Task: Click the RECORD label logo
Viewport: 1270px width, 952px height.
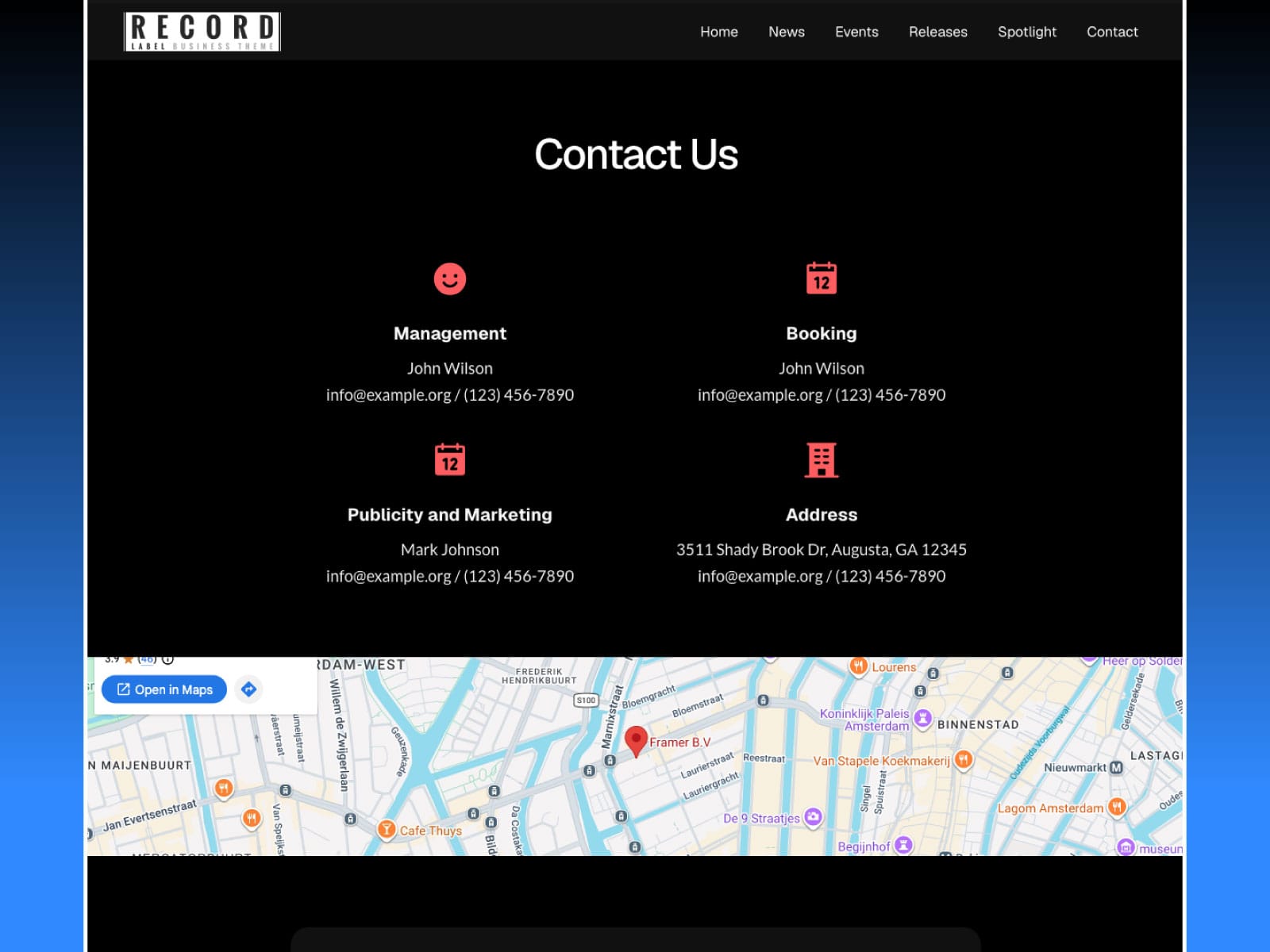Action: pyautogui.click(x=202, y=32)
